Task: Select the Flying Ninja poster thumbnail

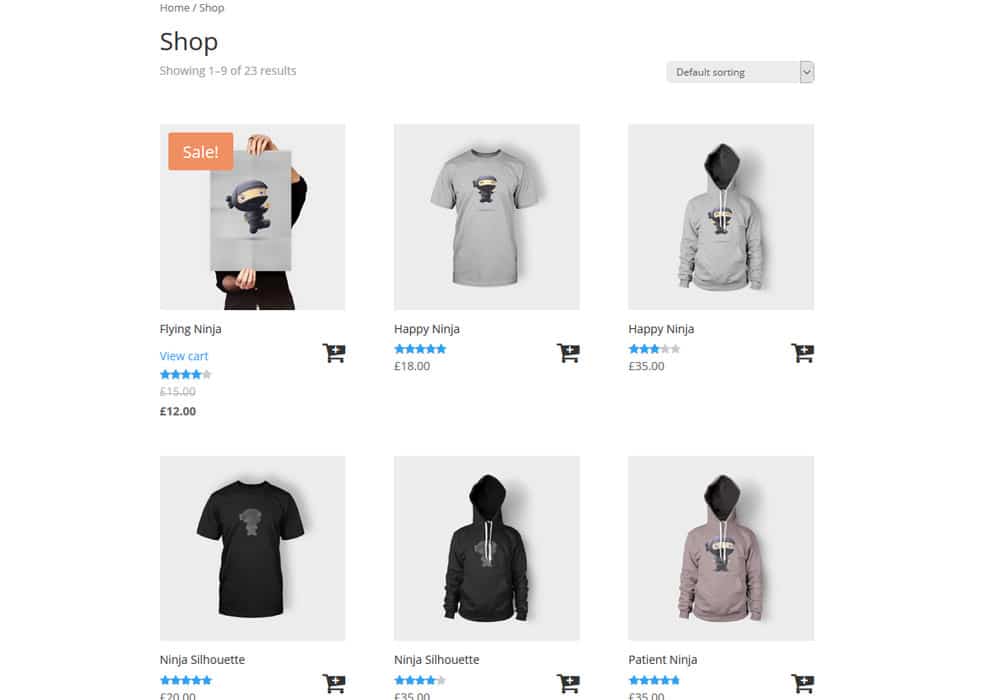Action: click(253, 217)
